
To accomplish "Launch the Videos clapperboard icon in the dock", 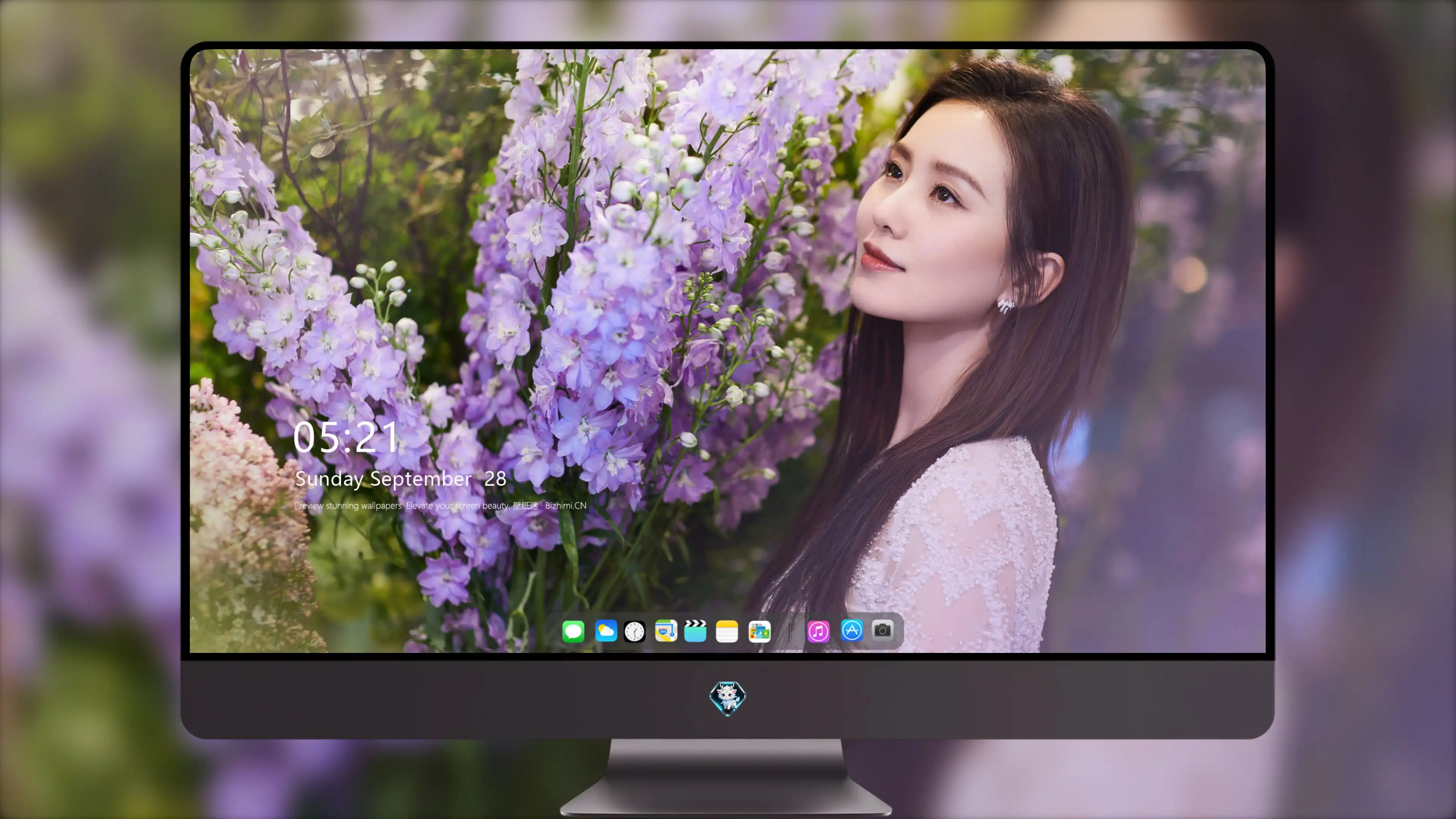I will point(695,631).
